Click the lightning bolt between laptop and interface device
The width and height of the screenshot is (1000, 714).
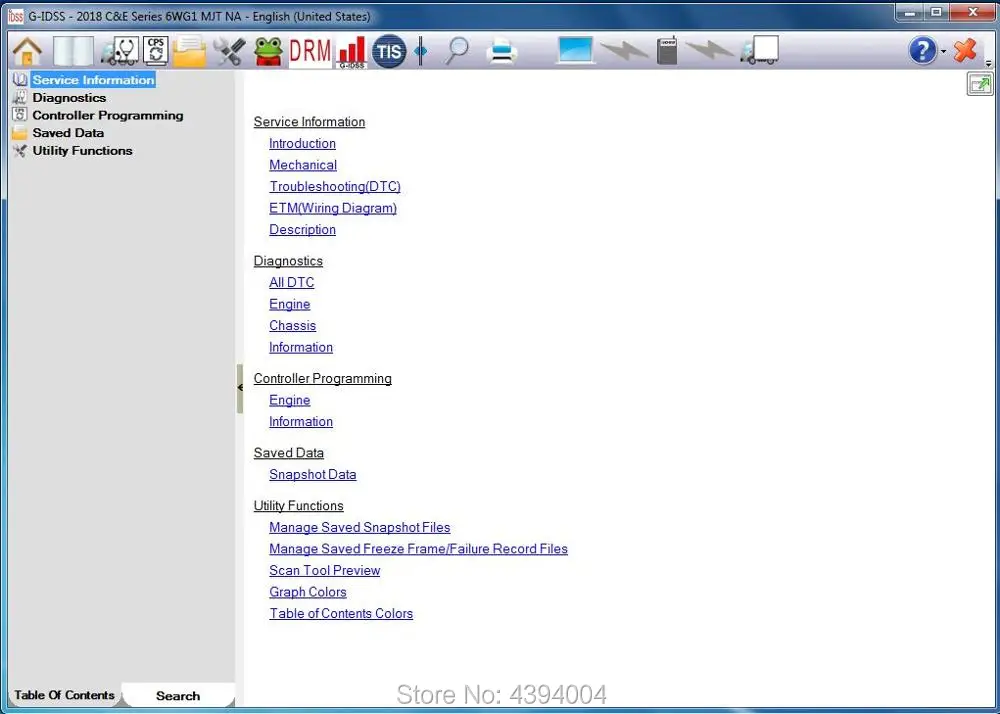pyautogui.click(x=624, y=50)
